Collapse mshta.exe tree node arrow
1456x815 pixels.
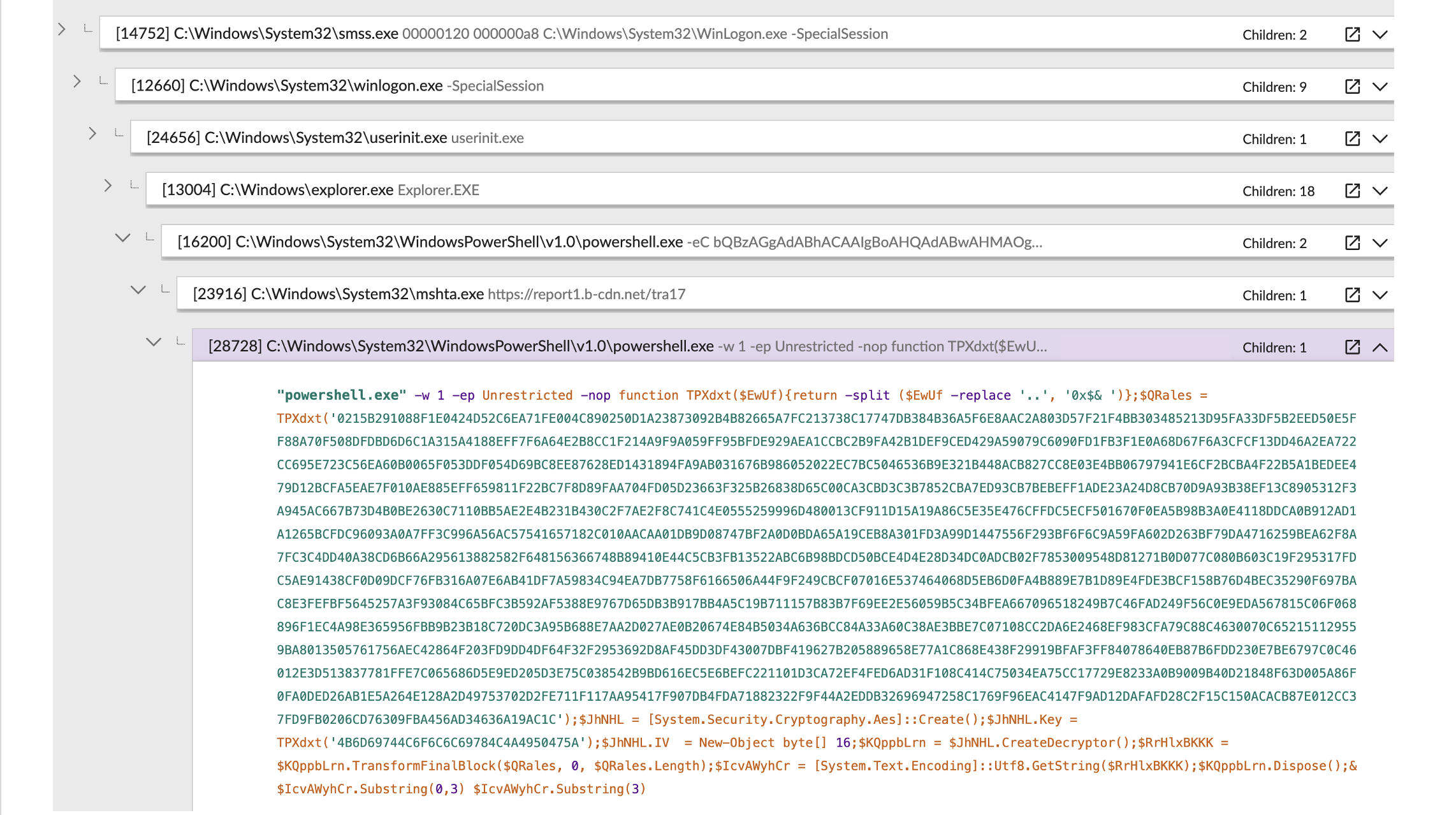coord(138,290)
